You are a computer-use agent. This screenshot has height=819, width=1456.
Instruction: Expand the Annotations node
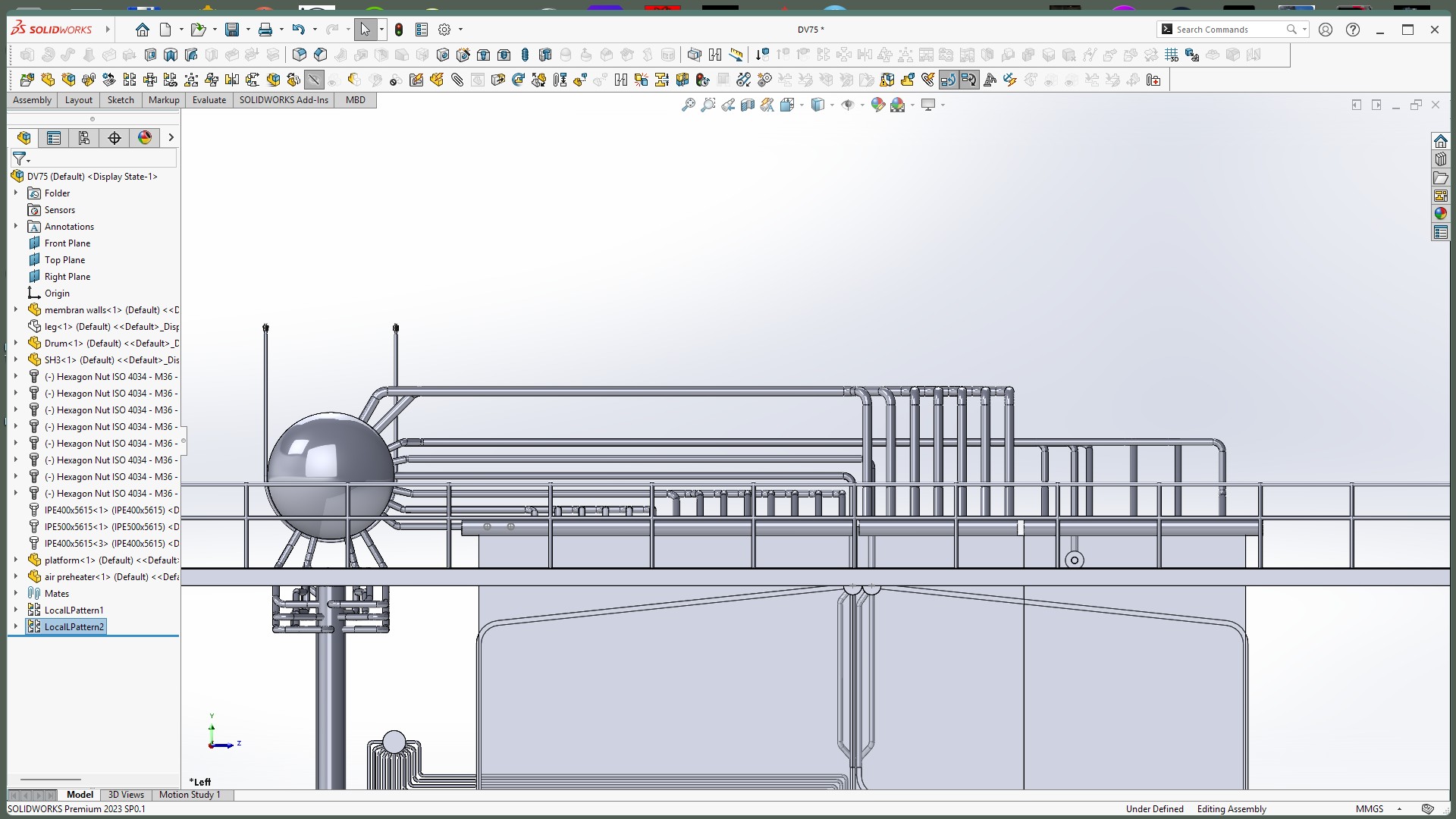[x=16, y=226]
